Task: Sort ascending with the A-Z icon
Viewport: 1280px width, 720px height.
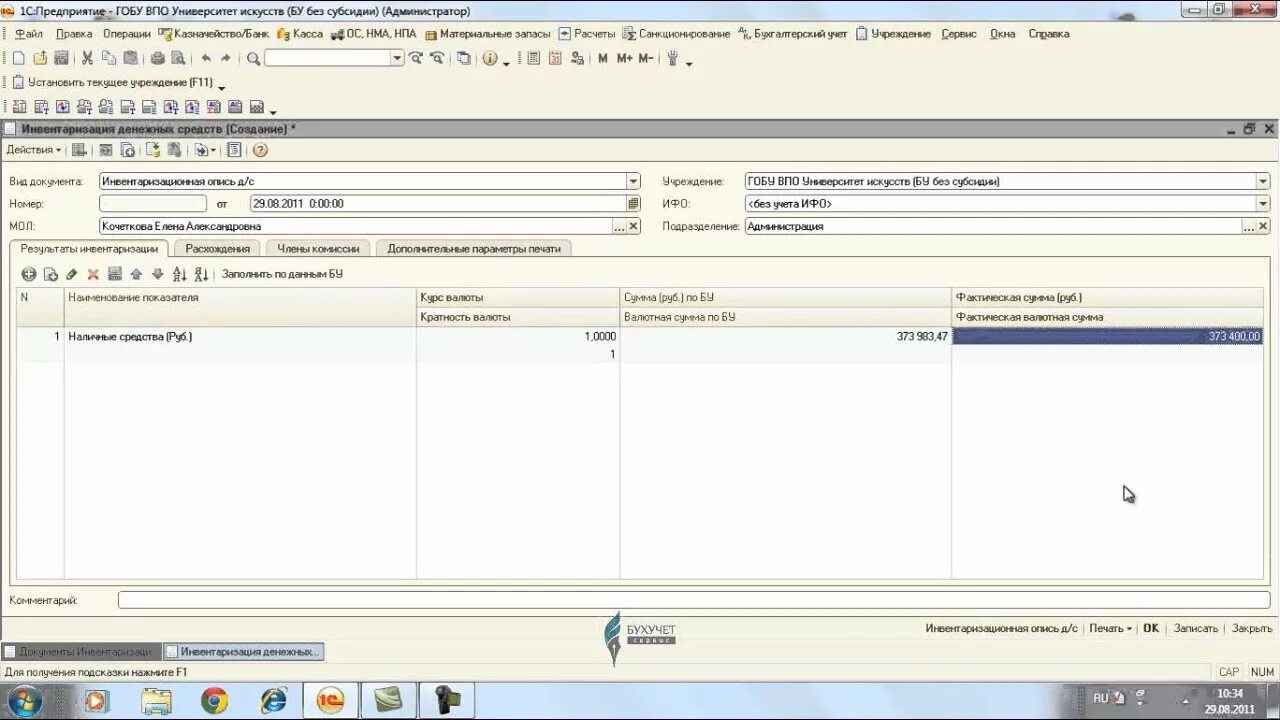Action: [180, 274]
